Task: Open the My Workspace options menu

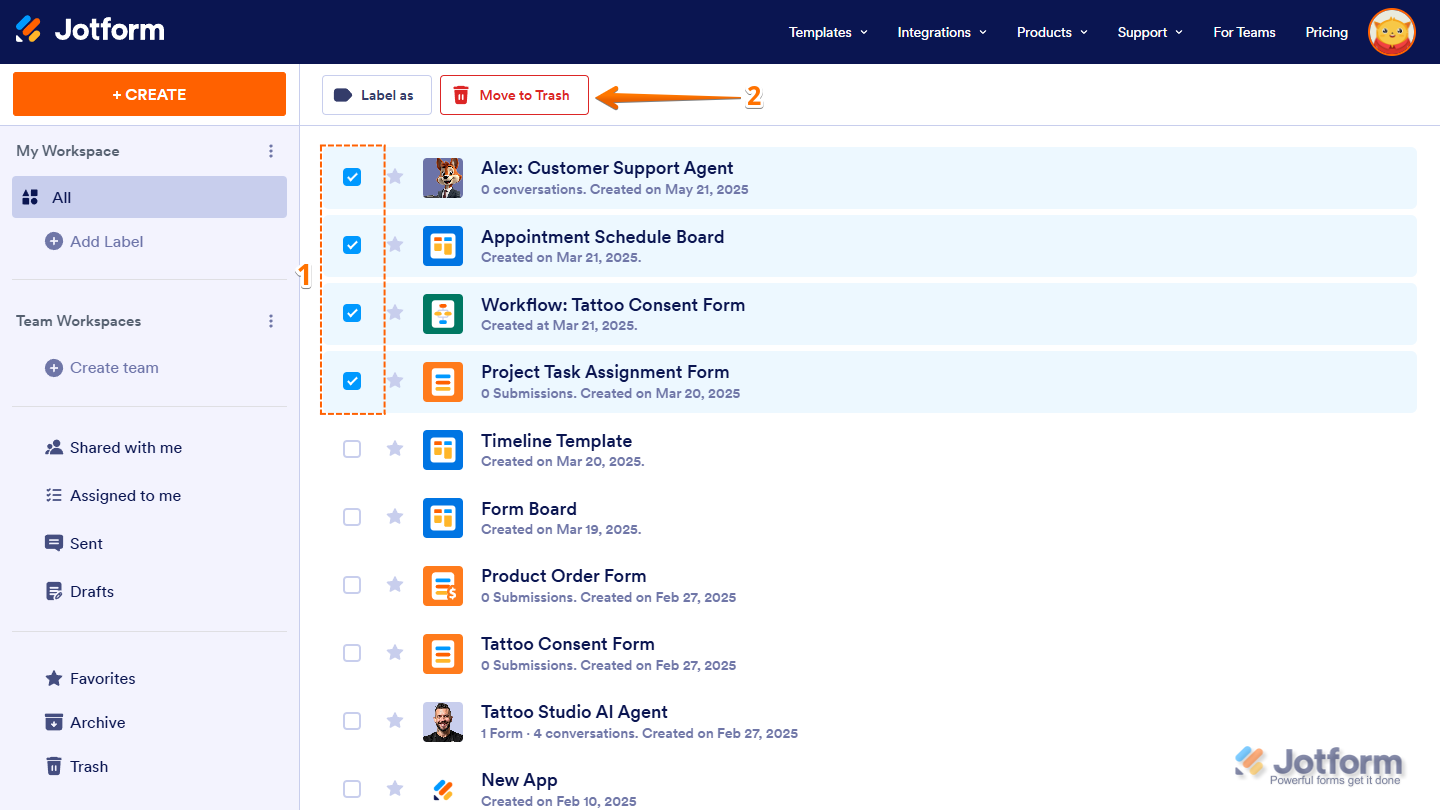Action: pyautogui.click(x=271, y=151)
